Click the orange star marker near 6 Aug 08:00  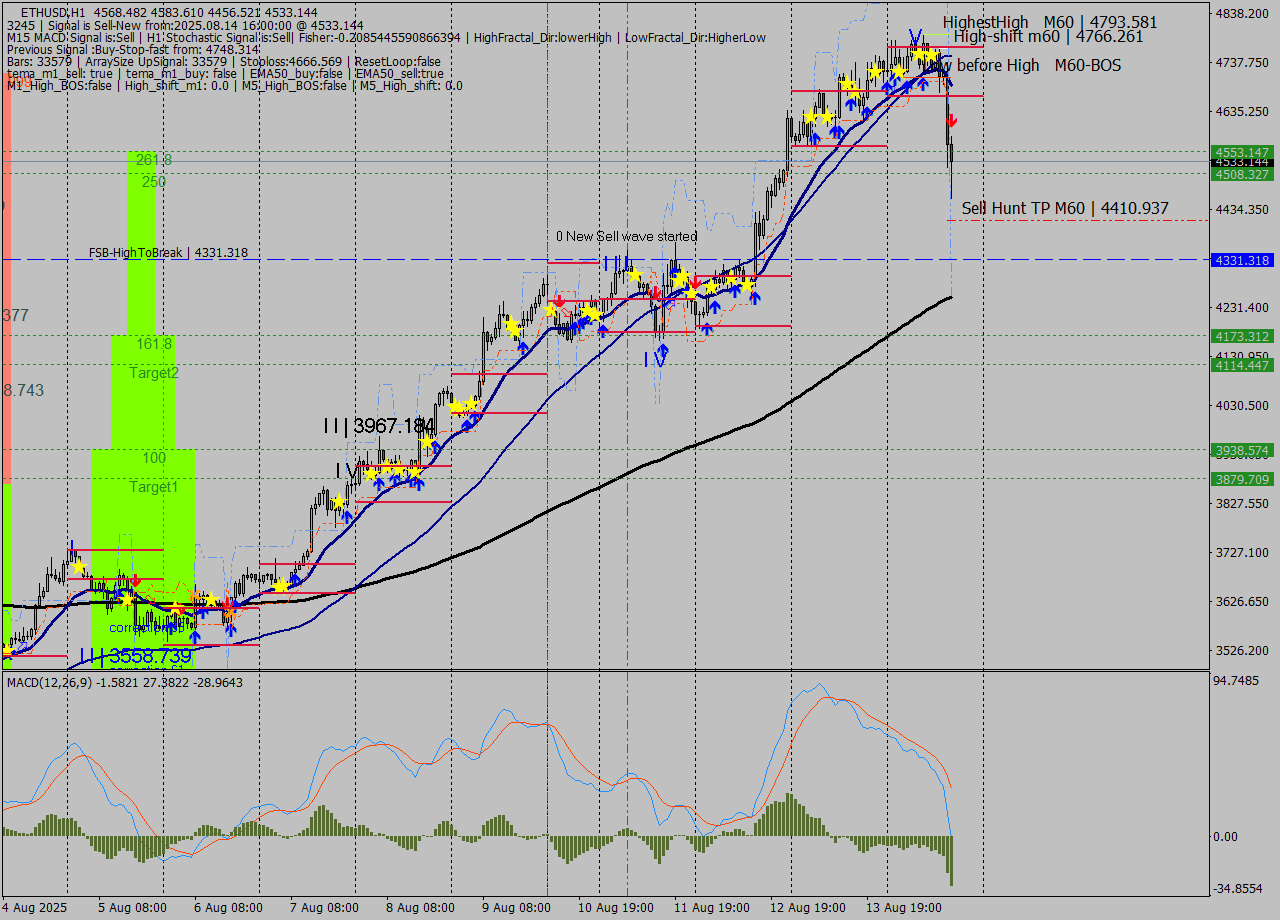click(196, 595)
